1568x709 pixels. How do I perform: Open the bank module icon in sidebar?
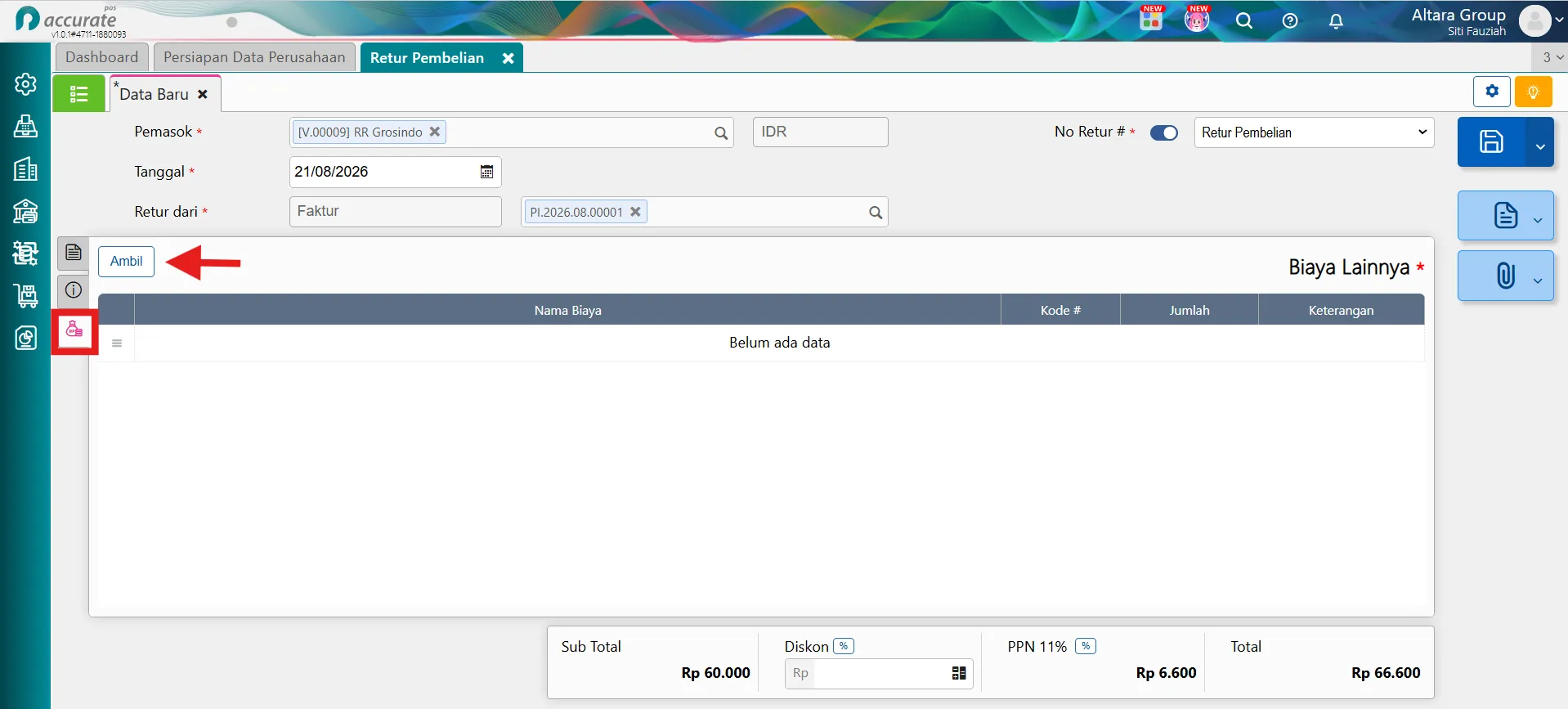25,212
